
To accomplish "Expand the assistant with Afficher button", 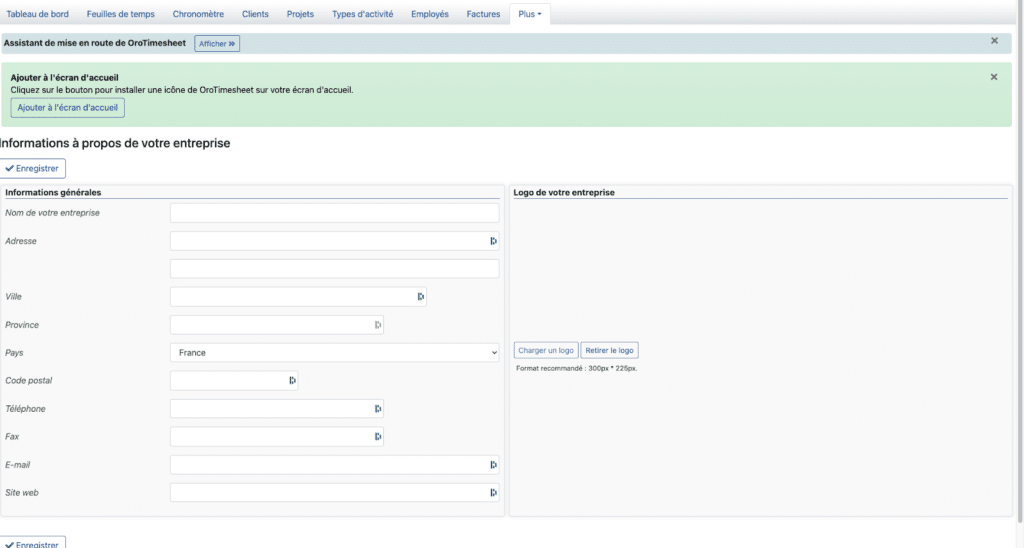I will pyautogui.click(x=217, y=44).
